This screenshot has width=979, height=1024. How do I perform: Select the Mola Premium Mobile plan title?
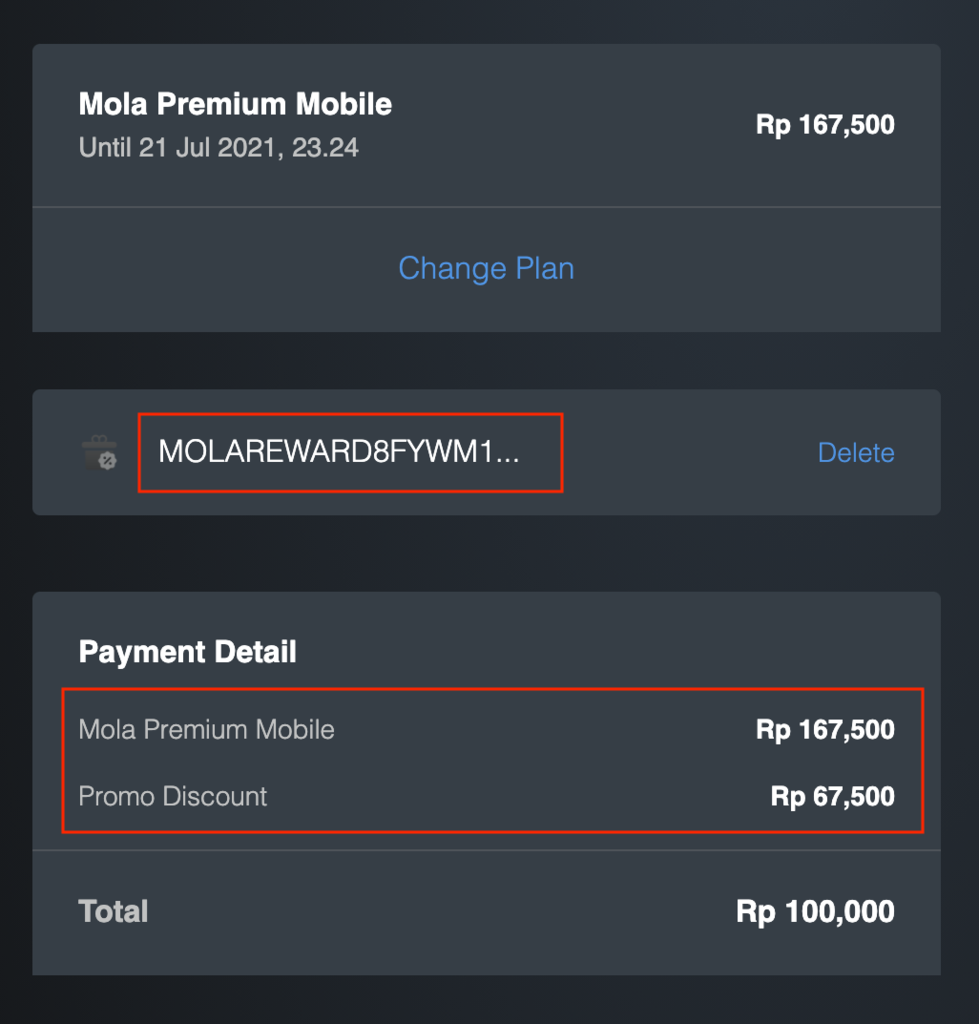click(235, 103)
